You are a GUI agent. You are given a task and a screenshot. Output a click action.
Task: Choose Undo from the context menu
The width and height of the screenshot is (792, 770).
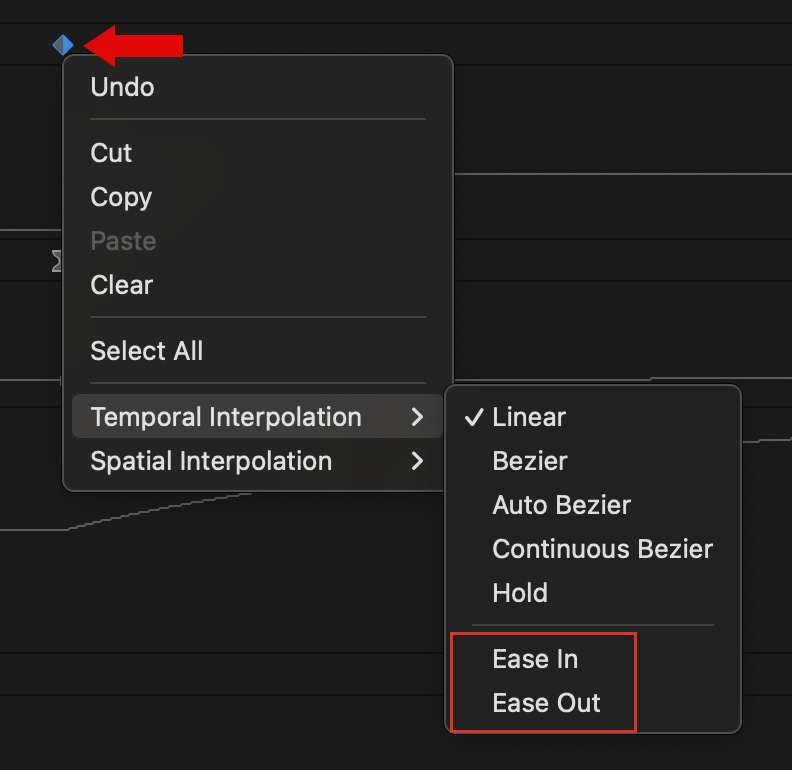122,87
